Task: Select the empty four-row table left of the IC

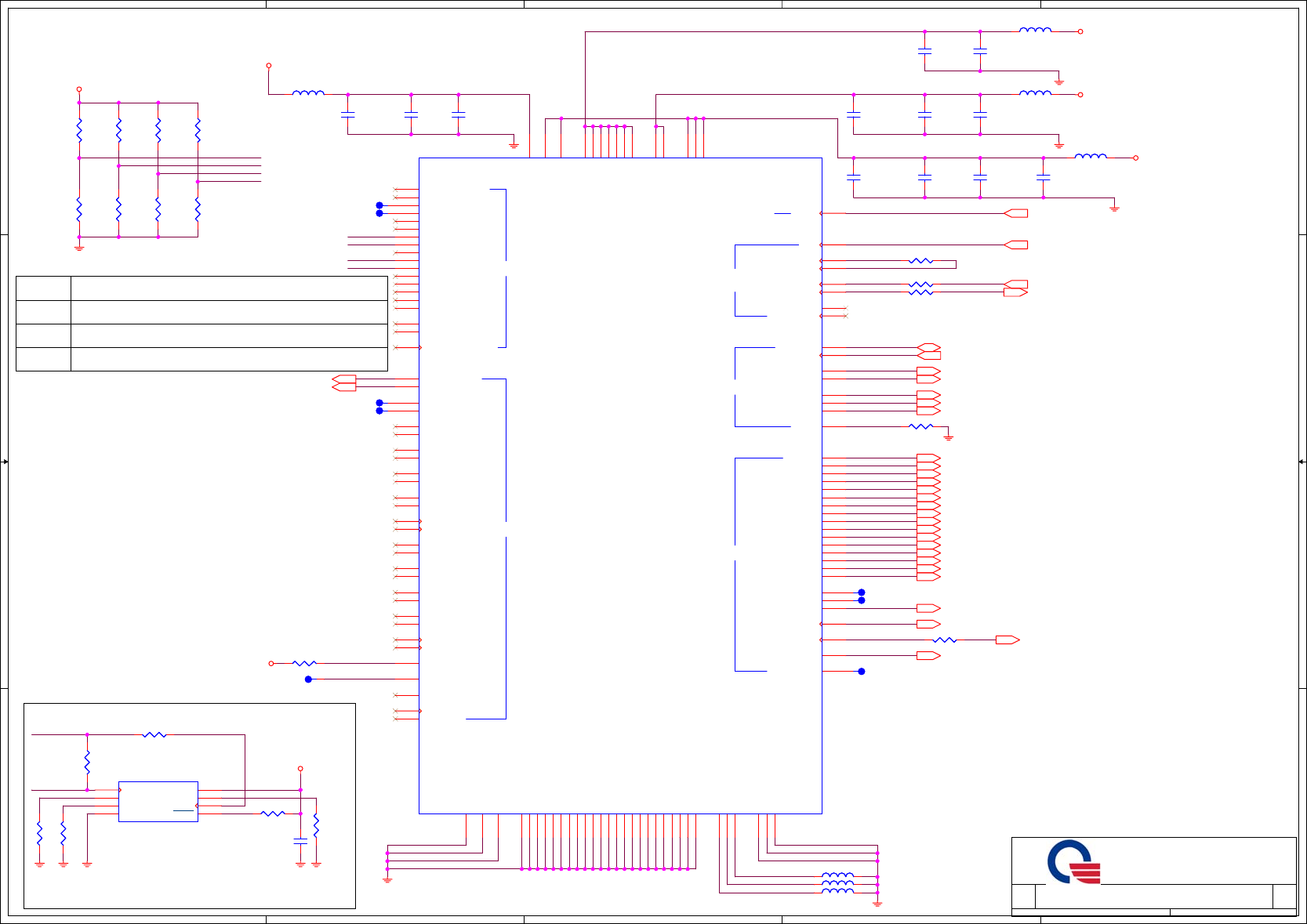Action: coord(201,324)
